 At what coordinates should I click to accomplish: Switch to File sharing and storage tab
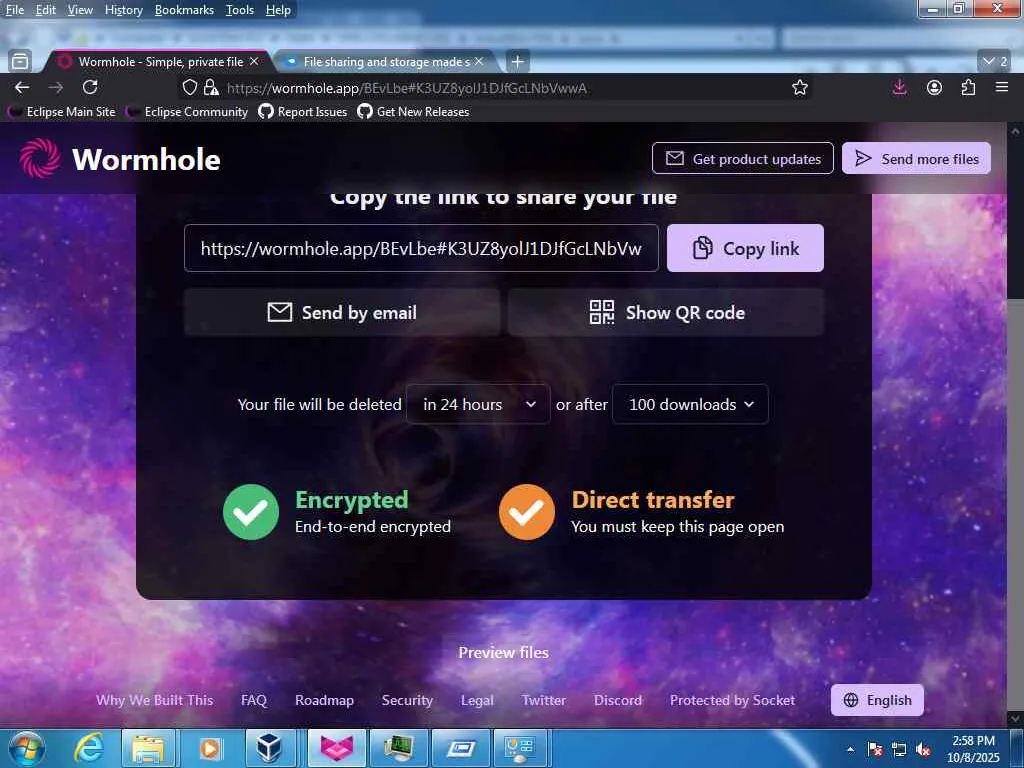pos(385,61)
